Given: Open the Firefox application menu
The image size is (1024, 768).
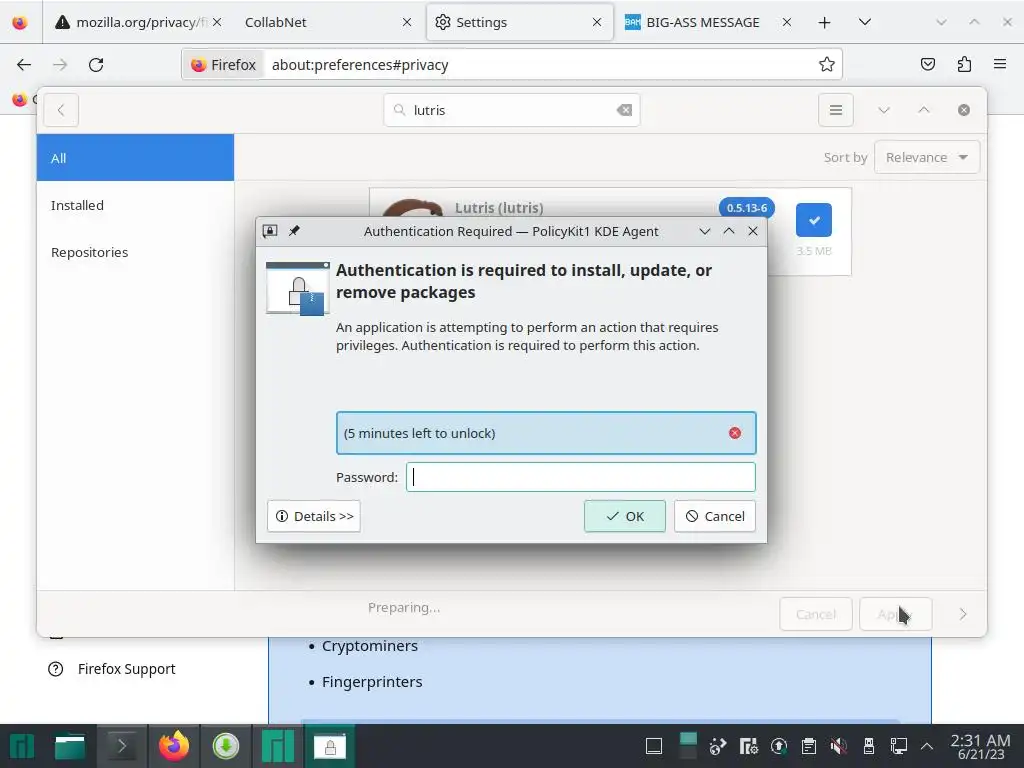Looking at the screenshot, I should 1000,65.
